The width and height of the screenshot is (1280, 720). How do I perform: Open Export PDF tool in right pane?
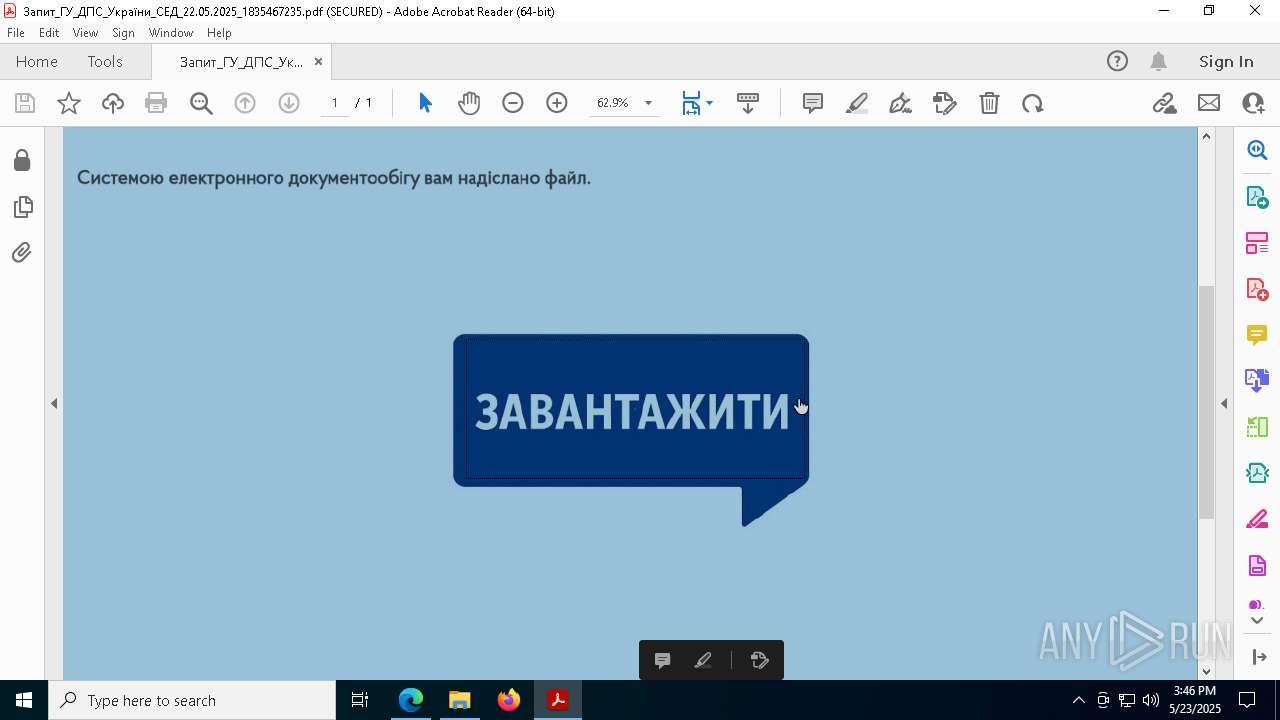point(1257,196)
